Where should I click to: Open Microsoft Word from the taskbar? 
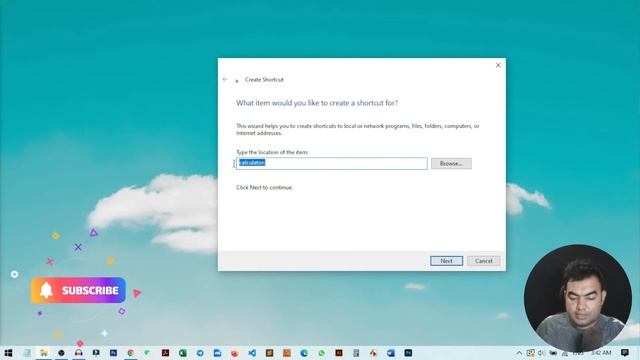391,353
